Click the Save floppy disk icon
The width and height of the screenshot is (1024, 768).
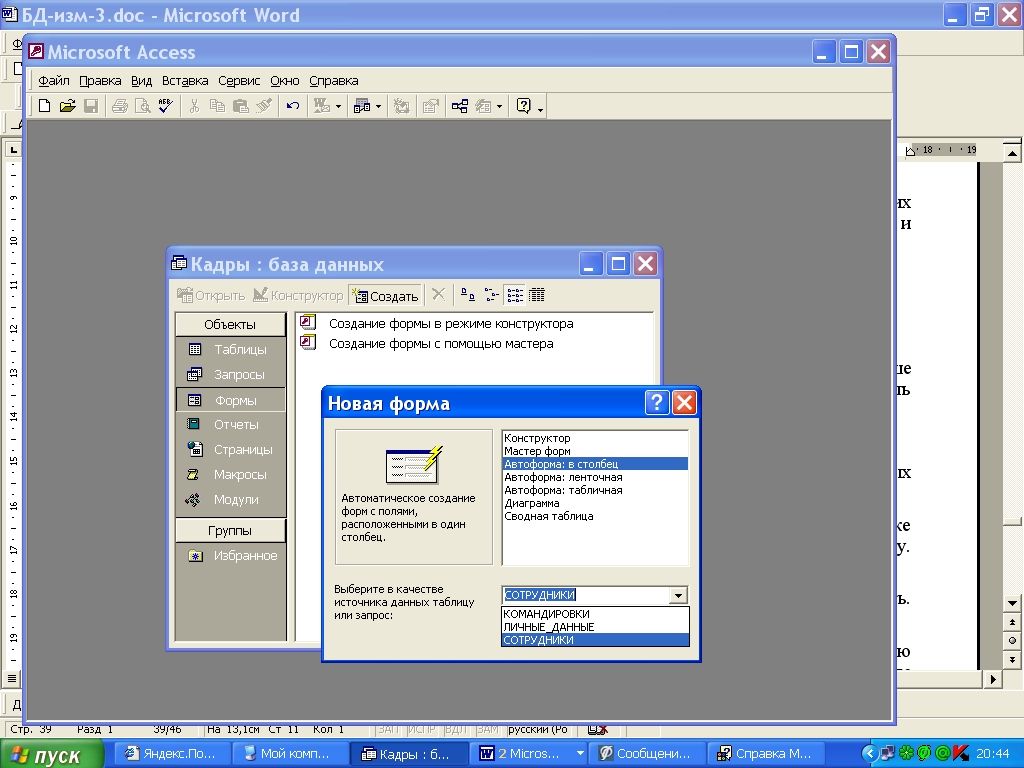pyautogui.click(x=91, y=106)
